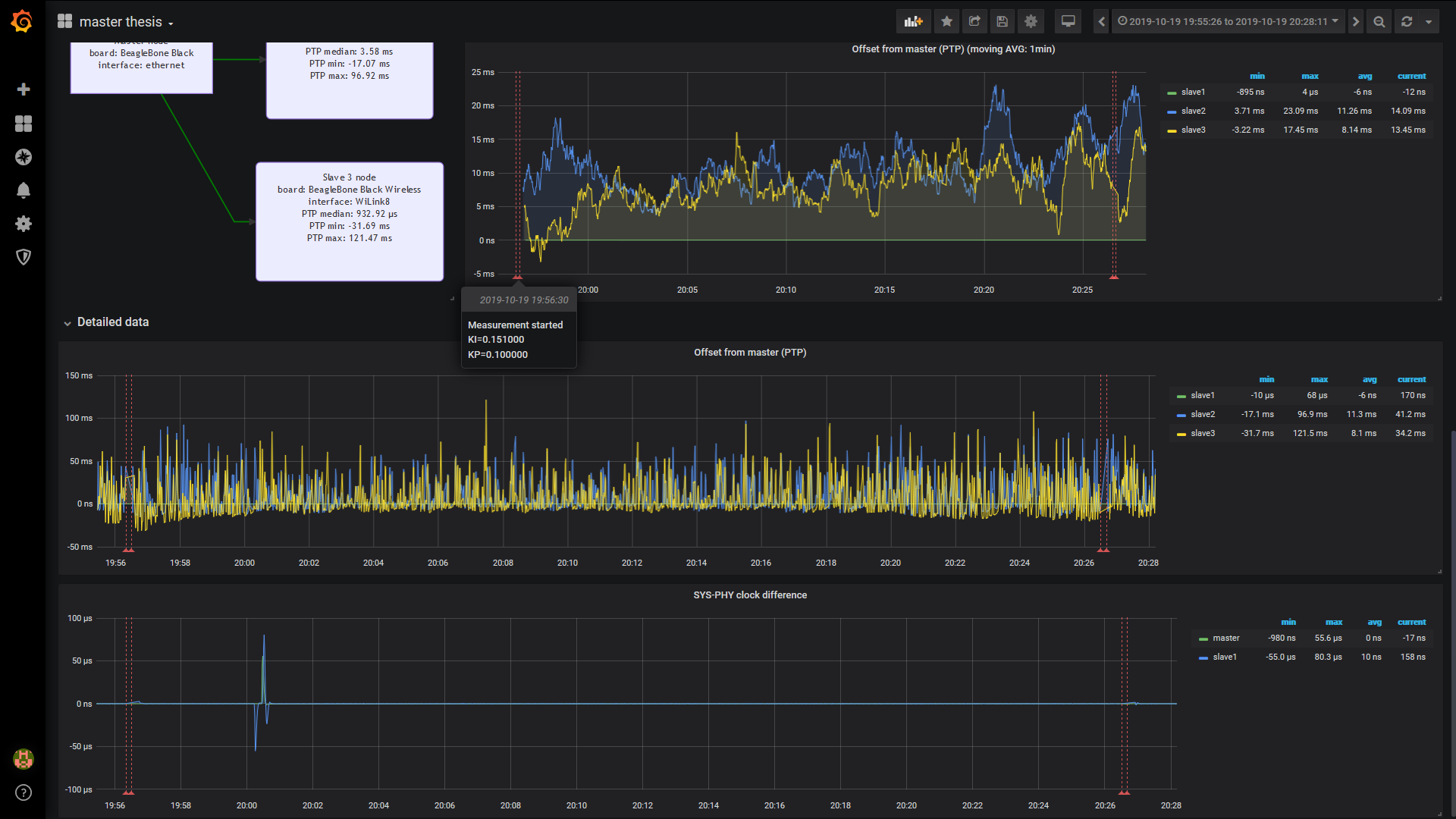
Task: Toggle slave2 series in moving AVG legend
Action: coord(1193,111)
